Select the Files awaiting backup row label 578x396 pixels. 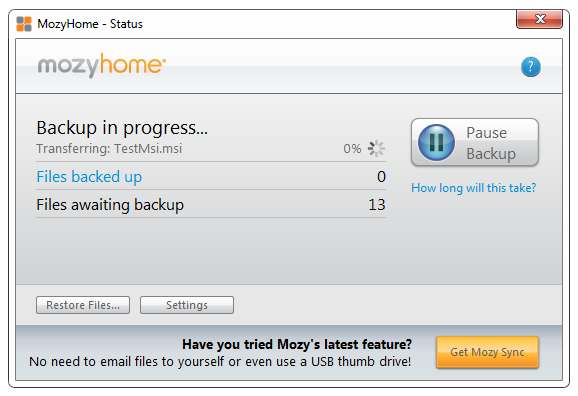[x=110, y=205]
